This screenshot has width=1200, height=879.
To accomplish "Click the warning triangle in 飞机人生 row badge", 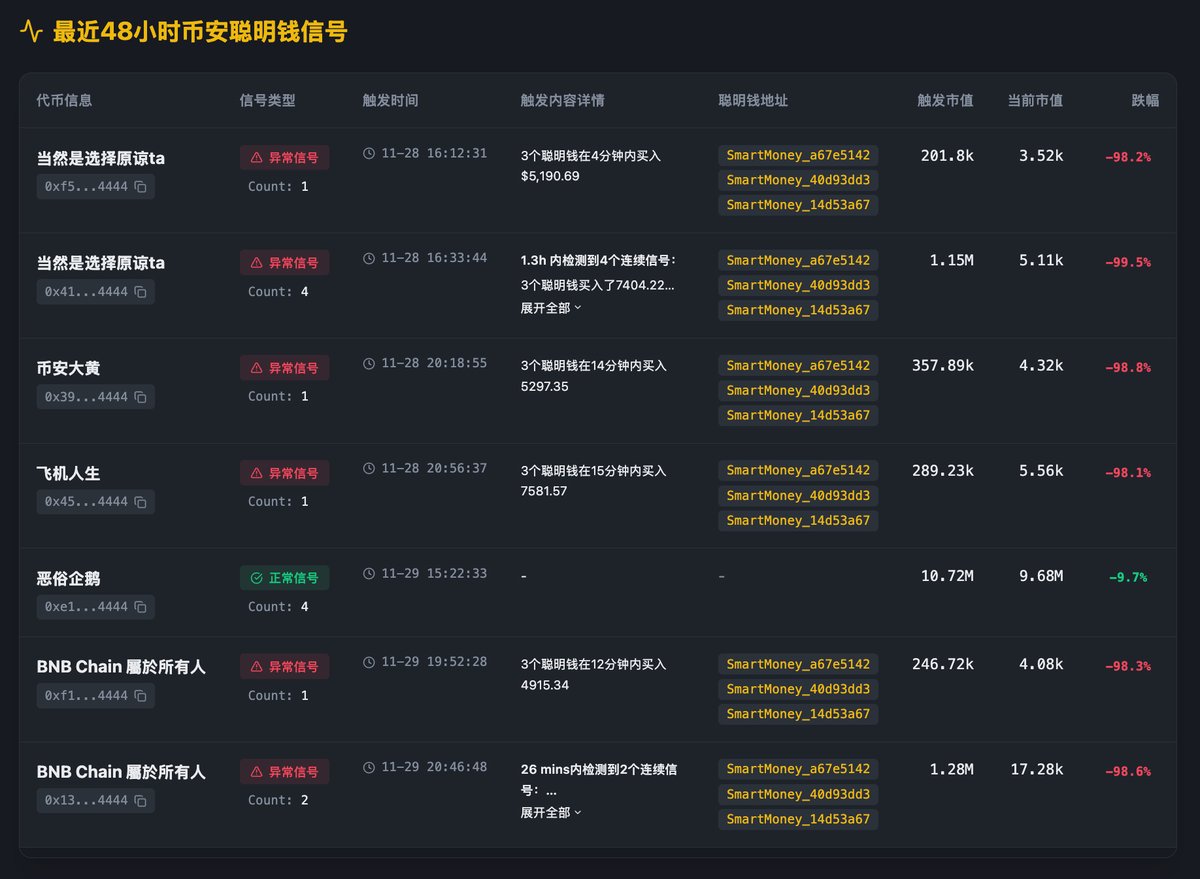I will (256, 473).
